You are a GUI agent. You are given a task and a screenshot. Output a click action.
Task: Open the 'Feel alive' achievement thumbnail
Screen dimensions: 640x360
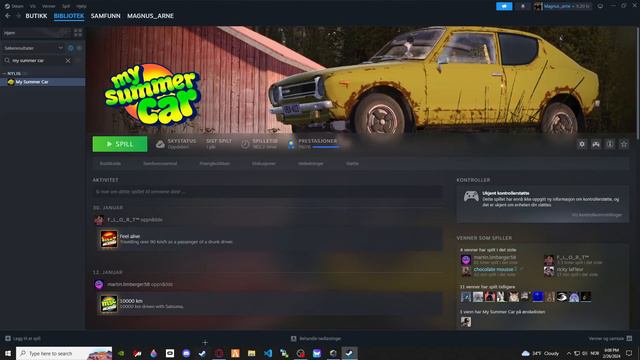click(x=109, y=239)
